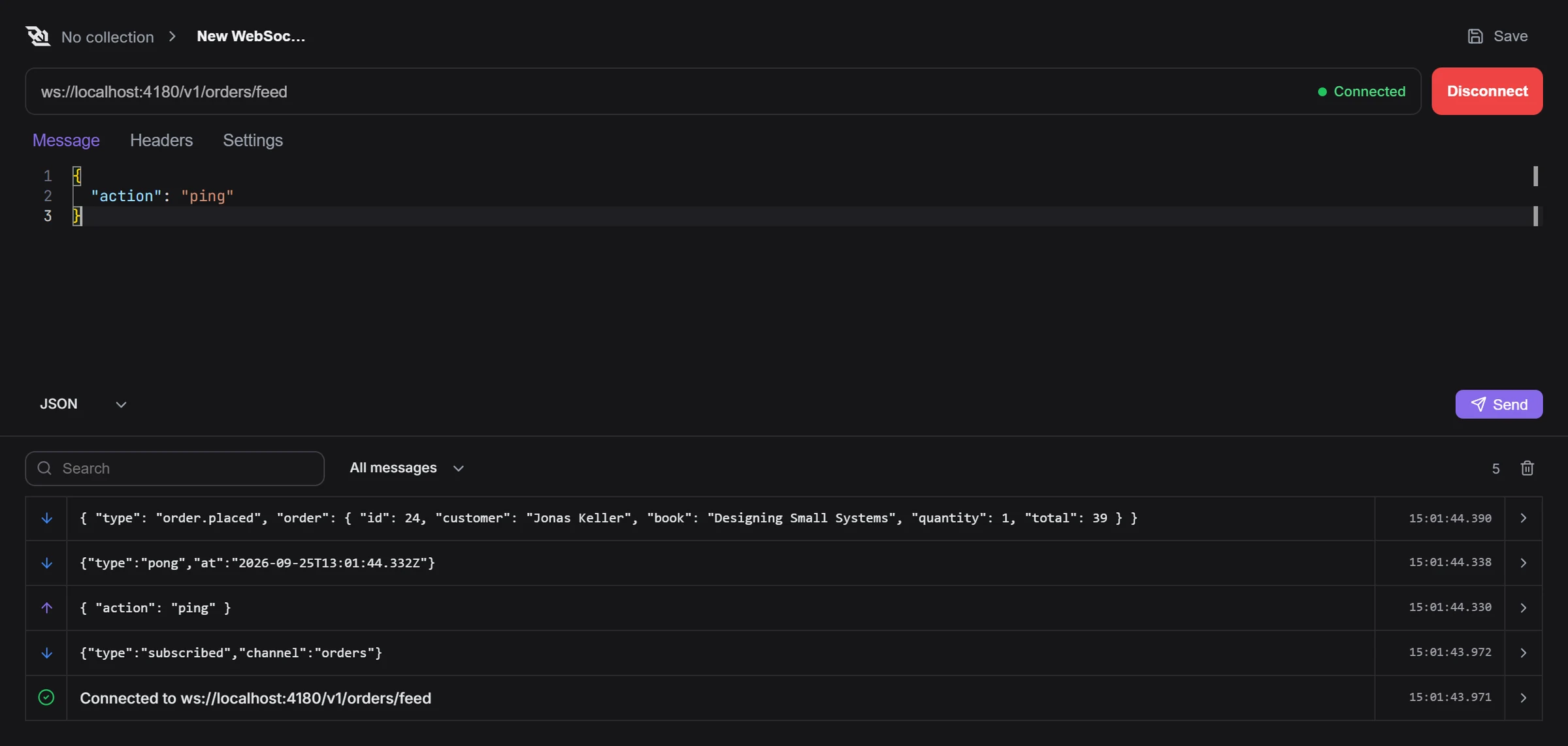
Task: Click the search magnifier icon in the message filter
Action: point(44,468)
